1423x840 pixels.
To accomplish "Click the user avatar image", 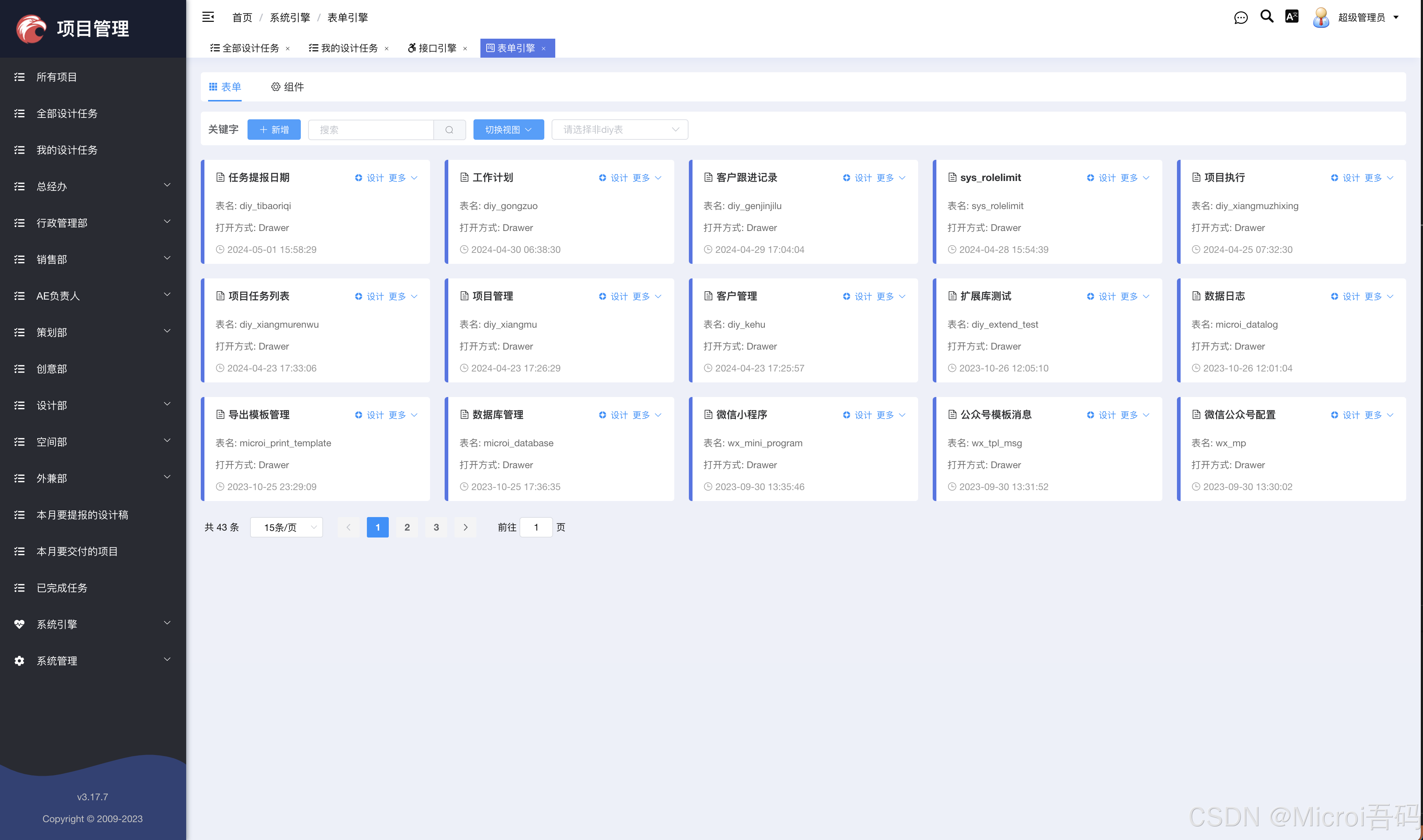I will point(1320,18).
